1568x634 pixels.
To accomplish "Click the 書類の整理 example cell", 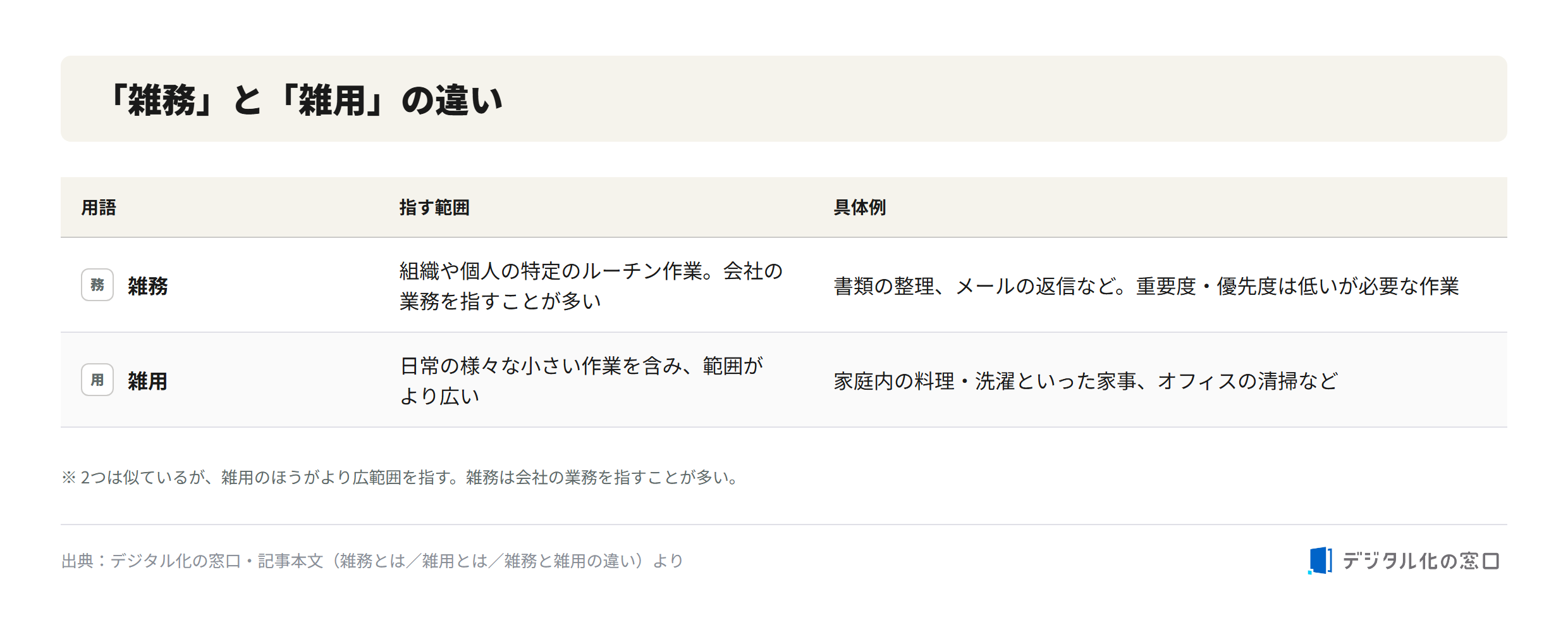I will pos(1146,286).
